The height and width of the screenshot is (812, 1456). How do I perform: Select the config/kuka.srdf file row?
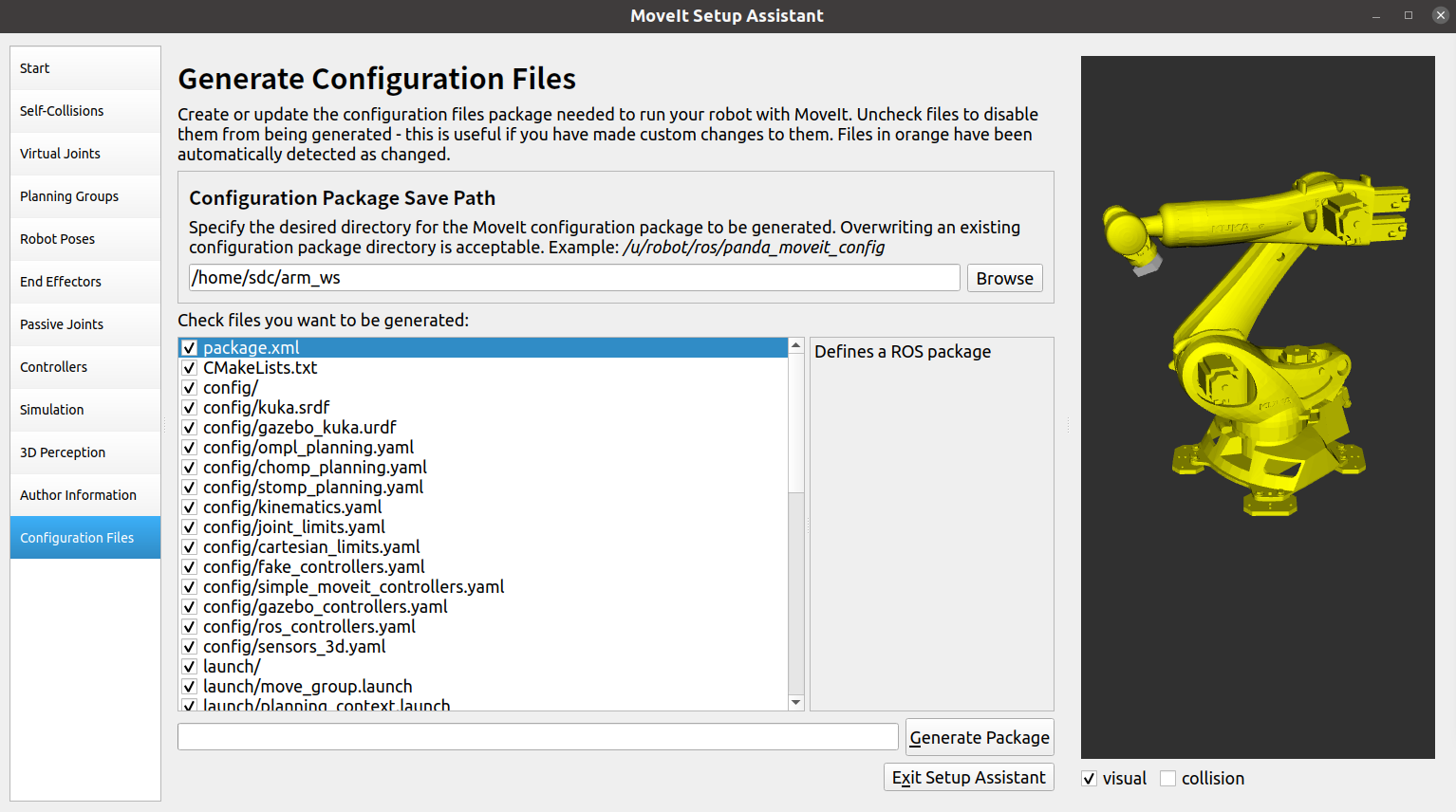point(483,408)
